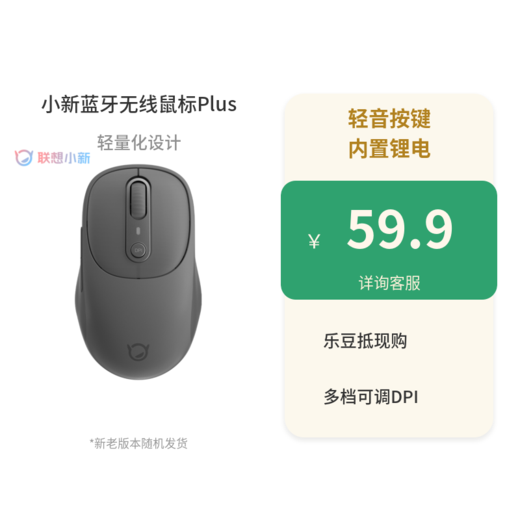Click the 新老版本随机发货 footnote
Viewport: 520px width, 520px height.
click(138, 443)
